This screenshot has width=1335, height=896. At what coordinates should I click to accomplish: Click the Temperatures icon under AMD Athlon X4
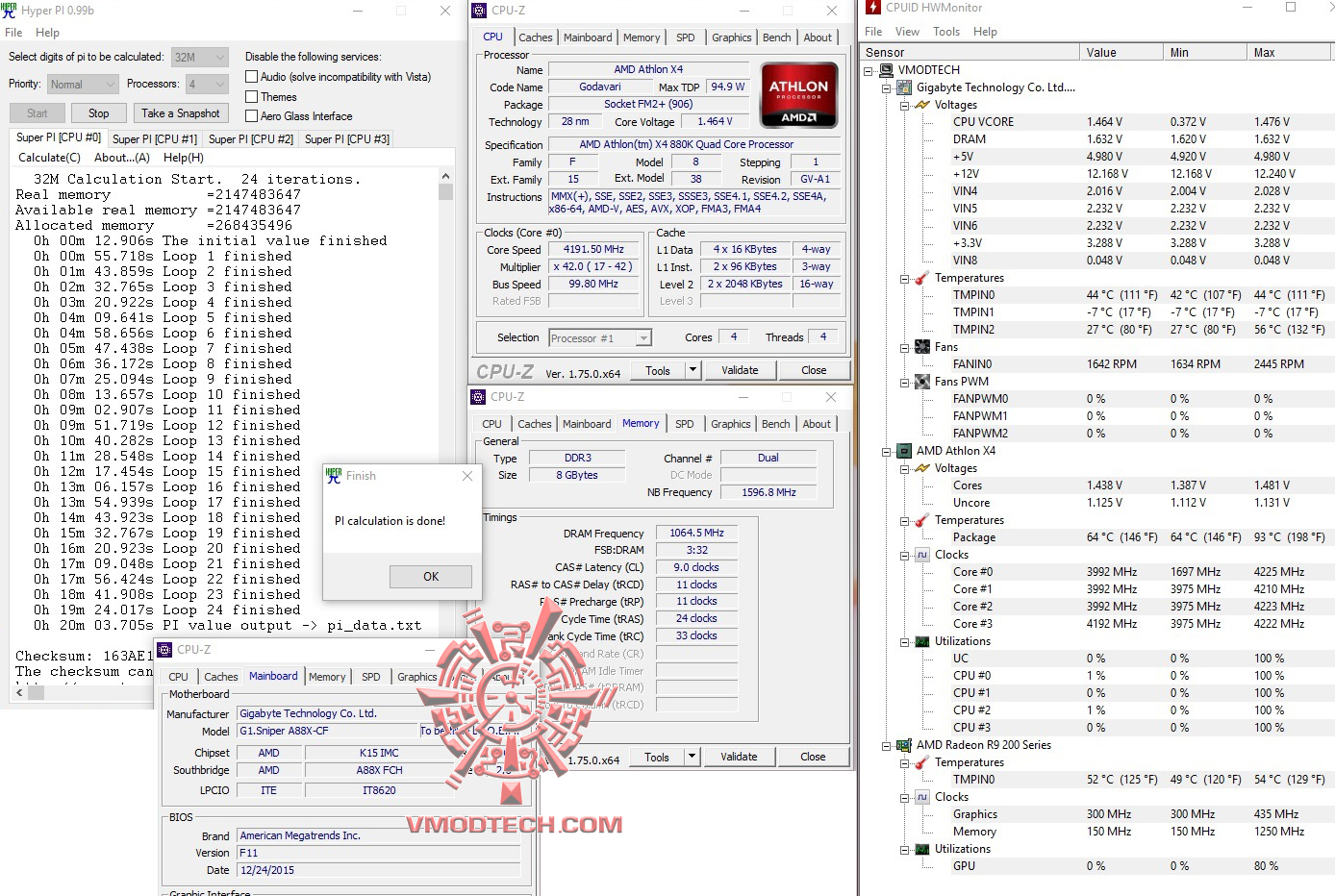(x=922, y=520)
